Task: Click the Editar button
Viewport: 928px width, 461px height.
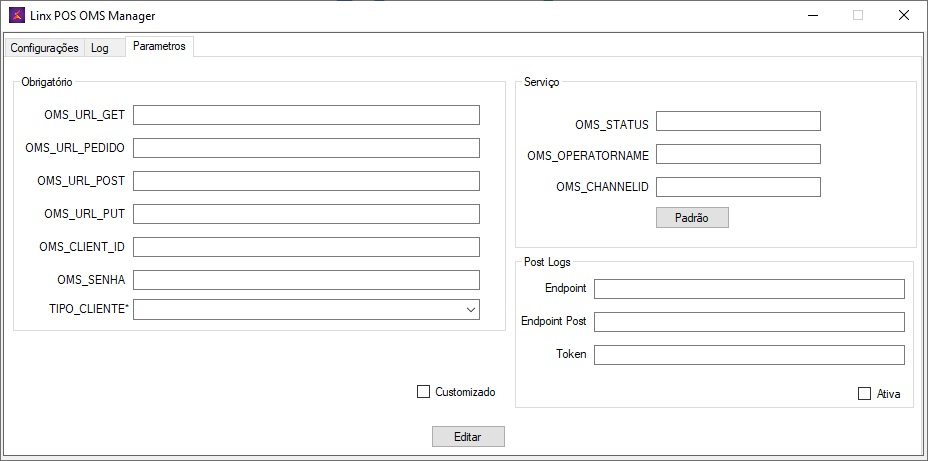Action: pos(468,437)
